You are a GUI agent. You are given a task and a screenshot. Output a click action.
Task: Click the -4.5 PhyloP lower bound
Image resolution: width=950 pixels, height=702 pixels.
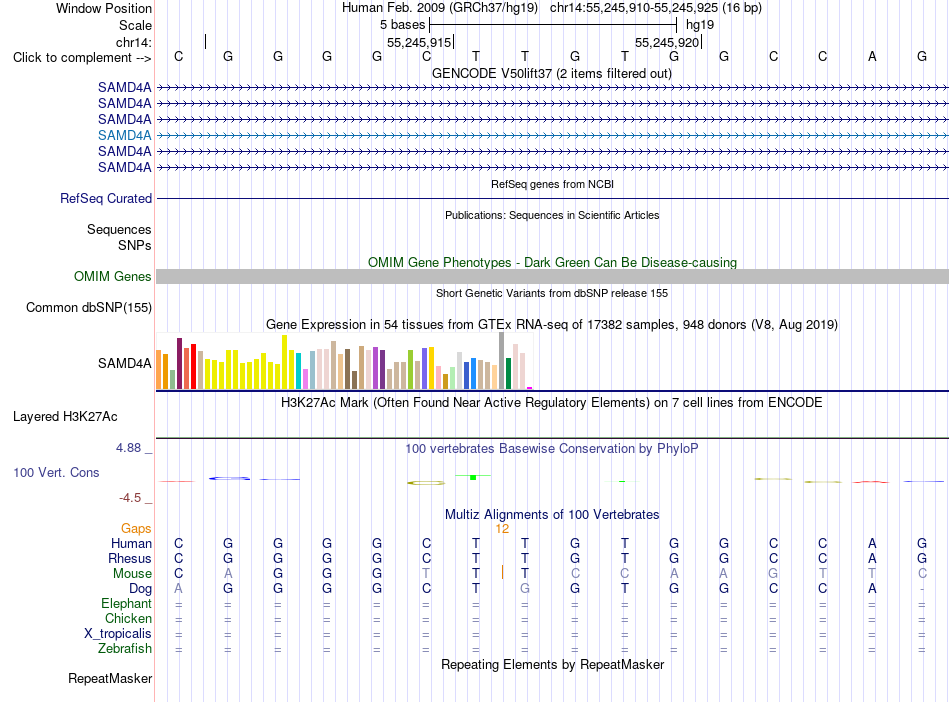pyautogui.click(x=130, y=498)
